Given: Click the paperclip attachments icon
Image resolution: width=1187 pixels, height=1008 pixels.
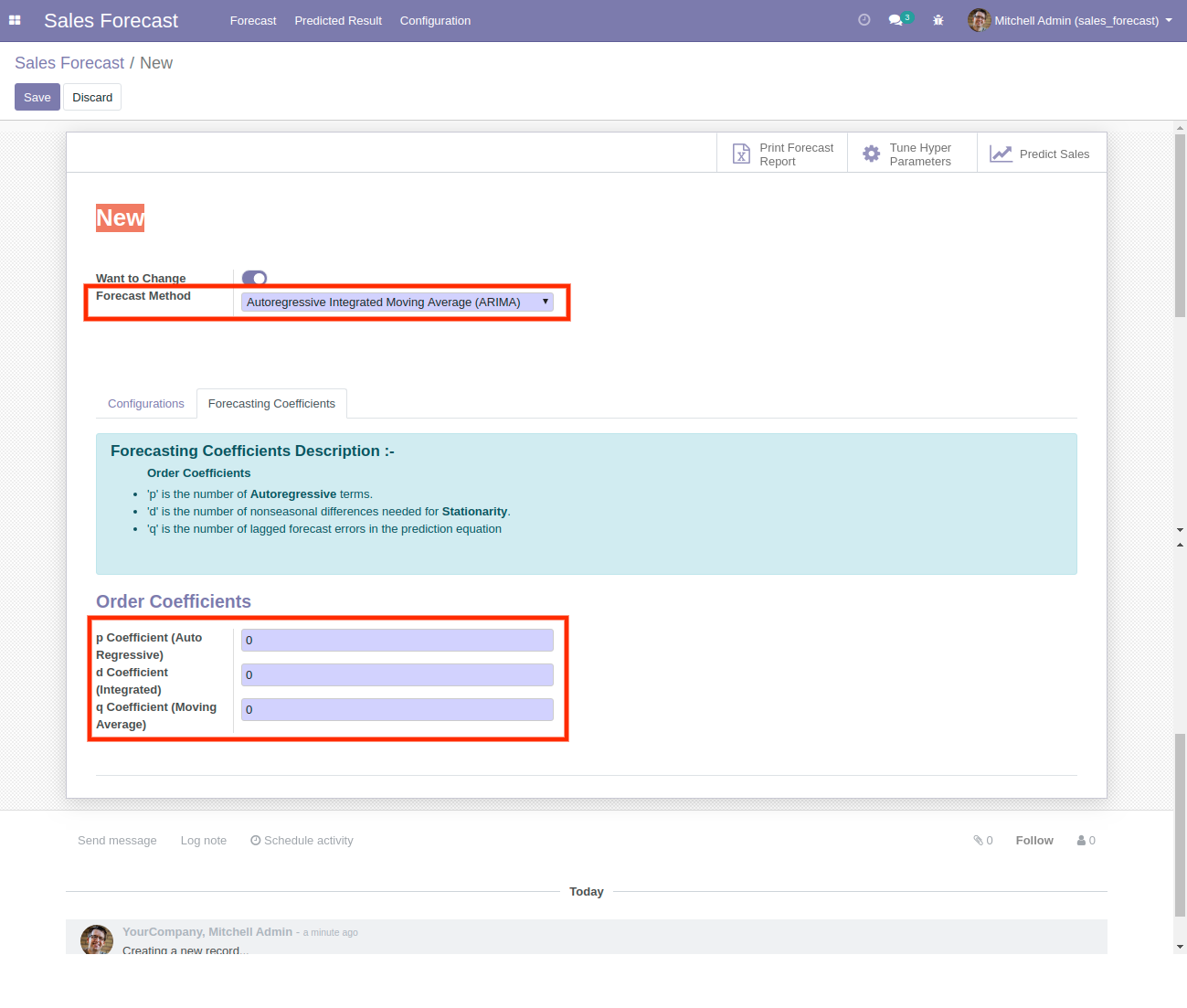Looking at the screenshot, I should pos(978,841).
